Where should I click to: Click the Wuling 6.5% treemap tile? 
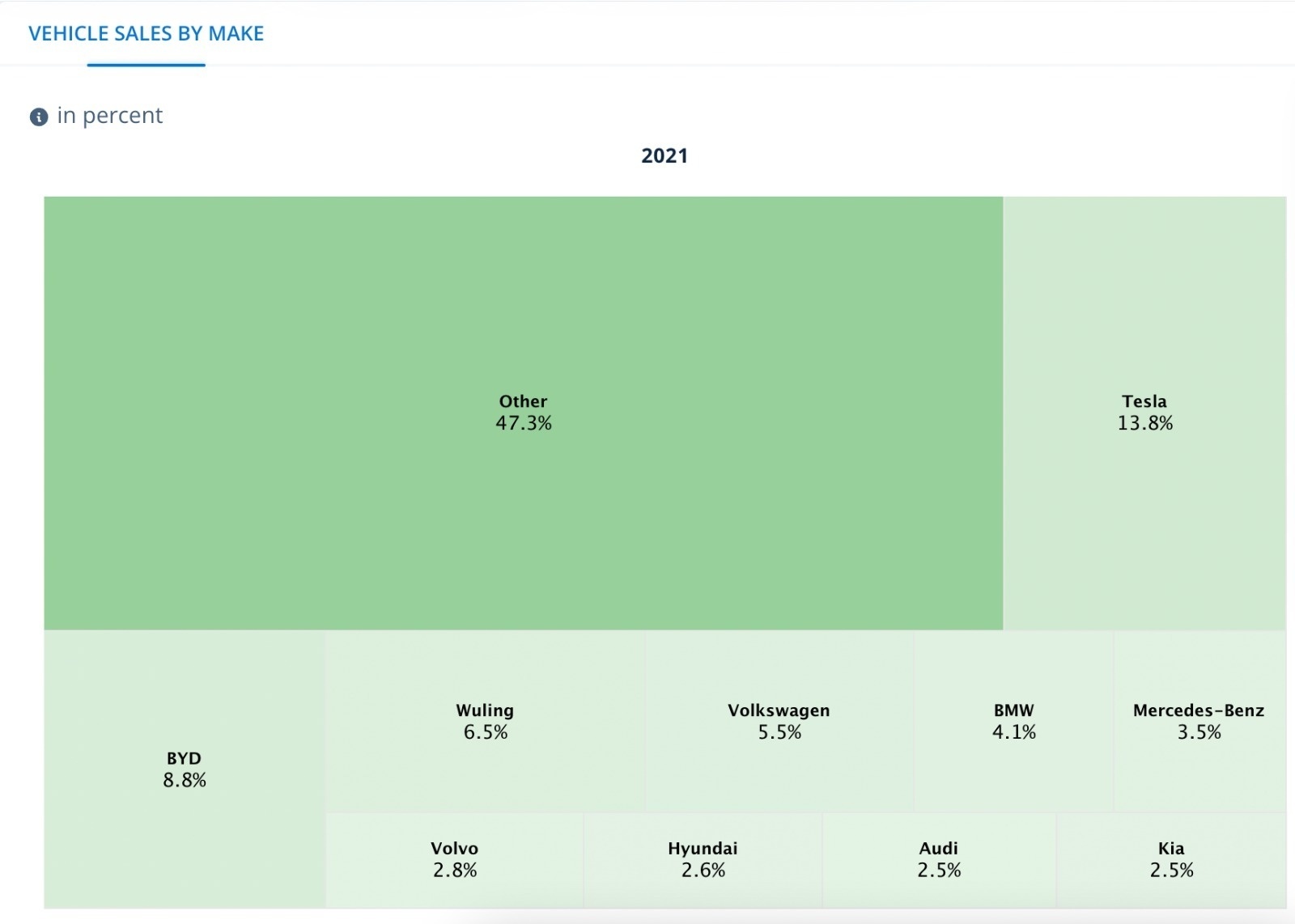485,721
